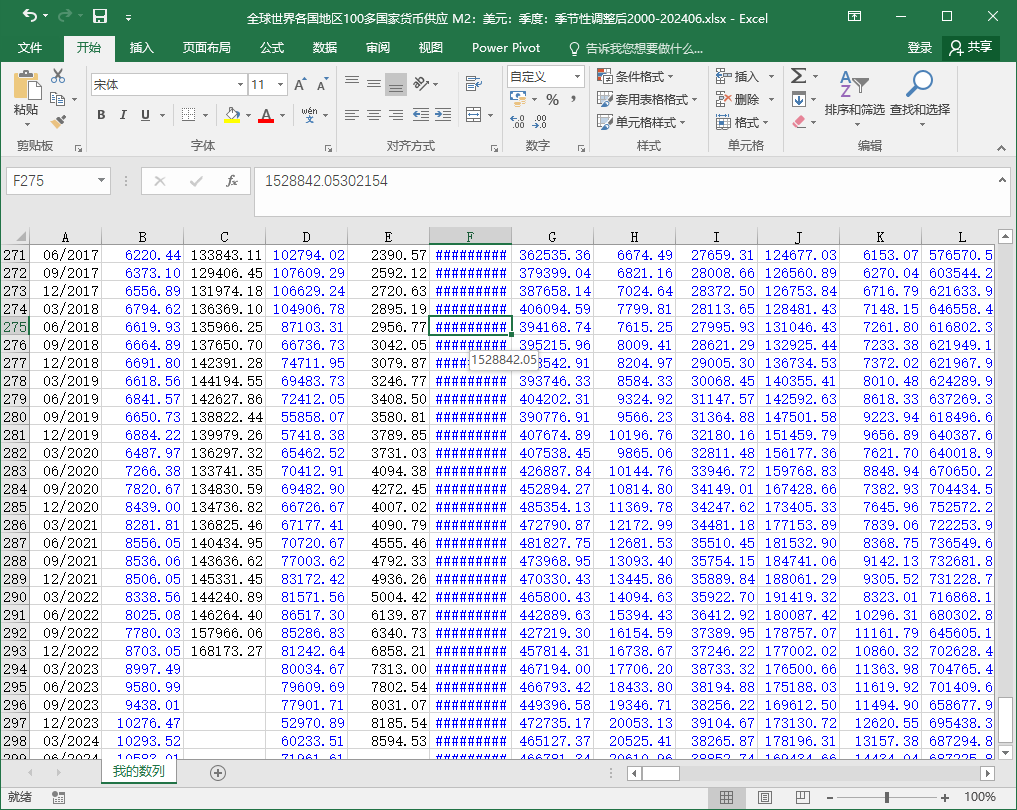Add a new sheet with plus icon
Viewport: 1017px width, 810px height.
pos(218,773)
